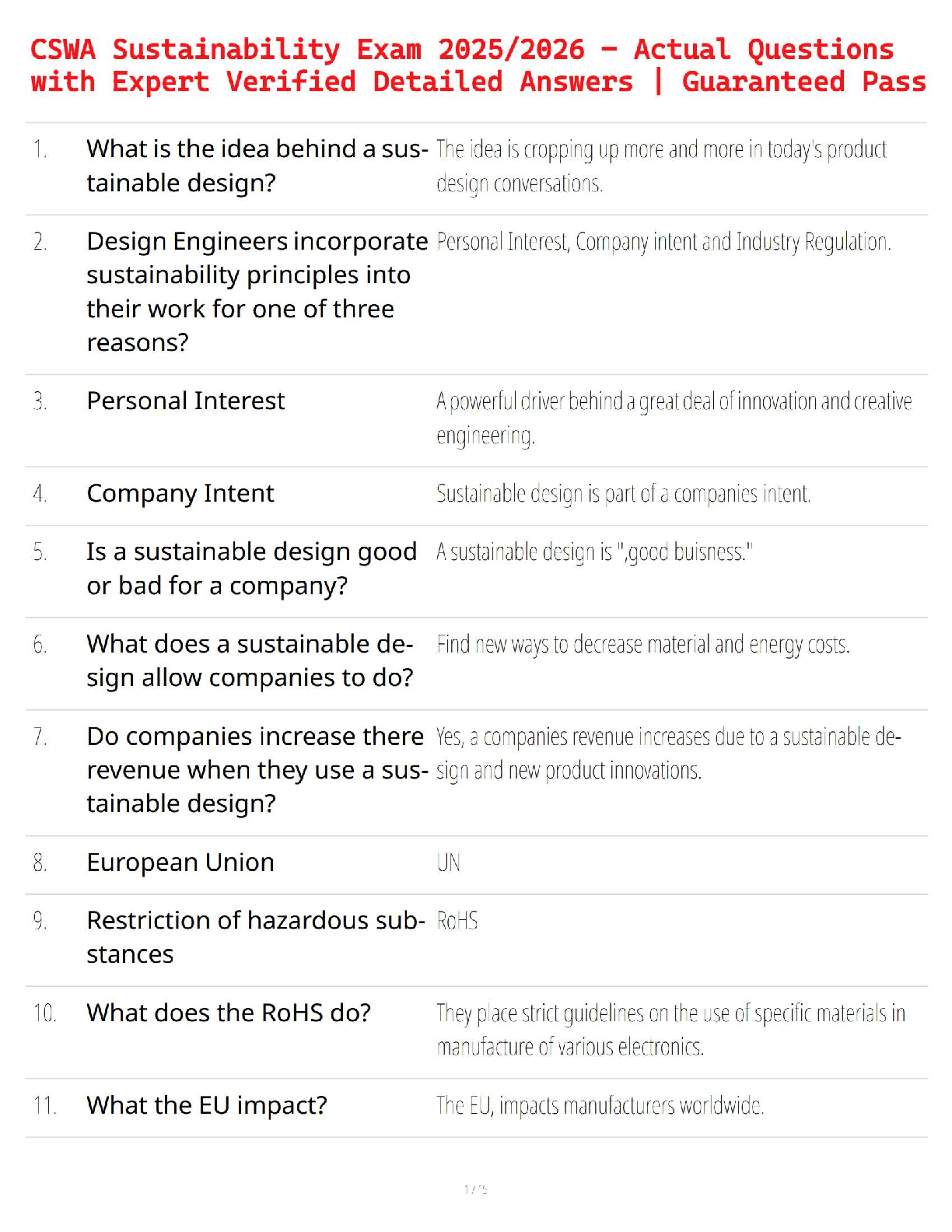The height and width of the screenshot is (1232, 952).
Task: Click the "UN" answer text
Action: click(449, 863)
